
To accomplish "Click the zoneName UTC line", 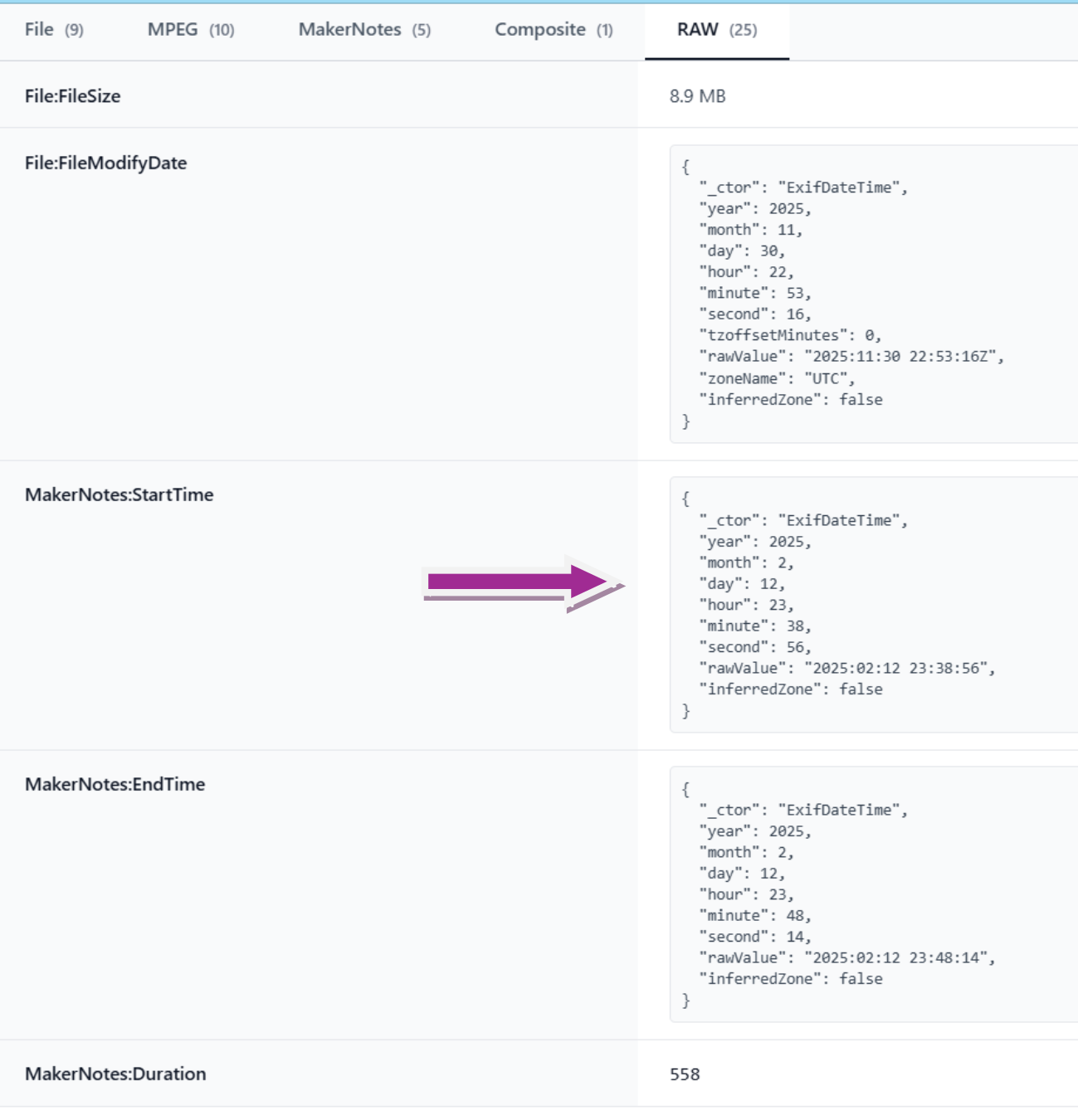I will pos(776,378).
